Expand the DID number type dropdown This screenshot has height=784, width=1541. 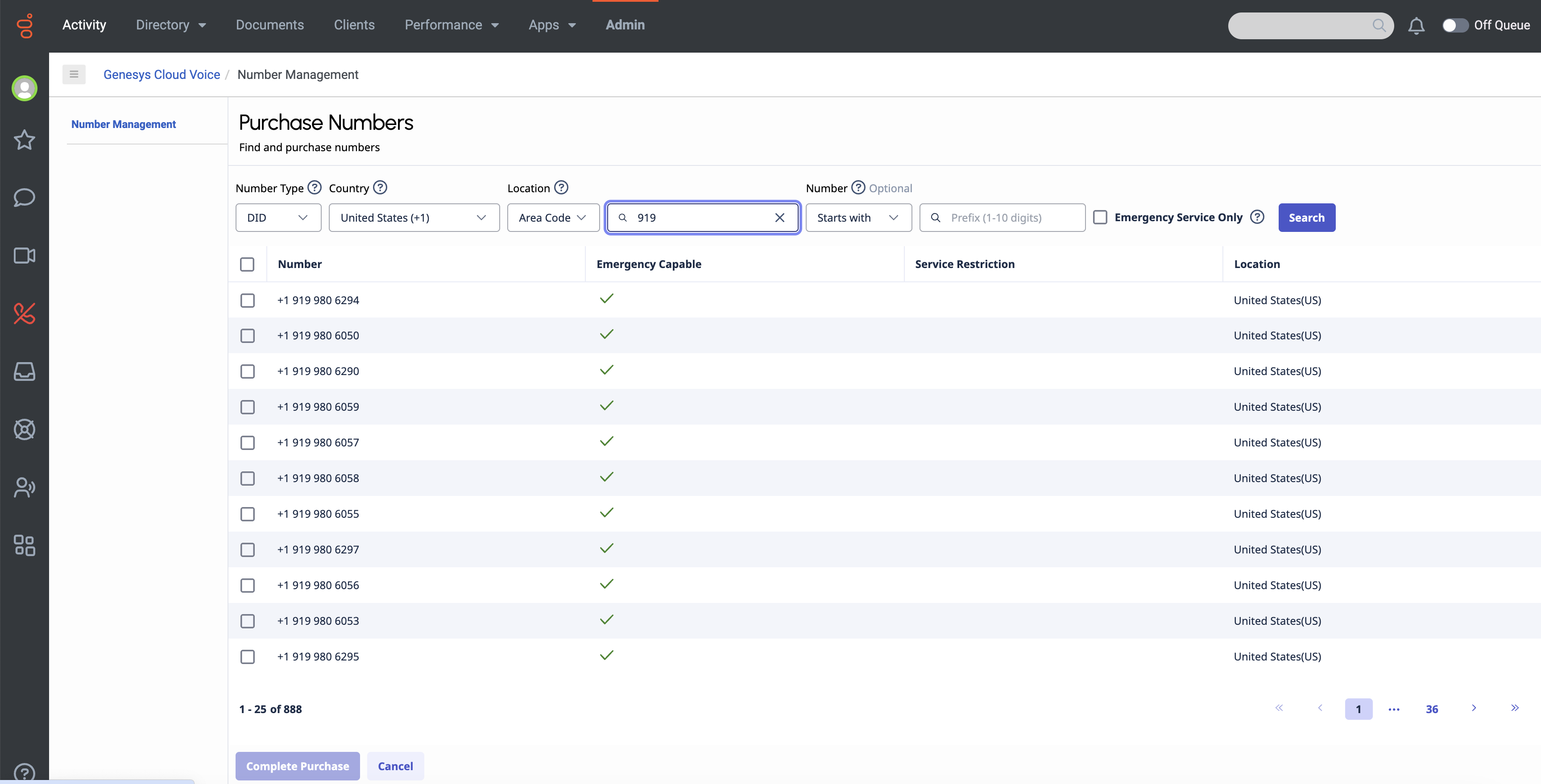(278, 218)
